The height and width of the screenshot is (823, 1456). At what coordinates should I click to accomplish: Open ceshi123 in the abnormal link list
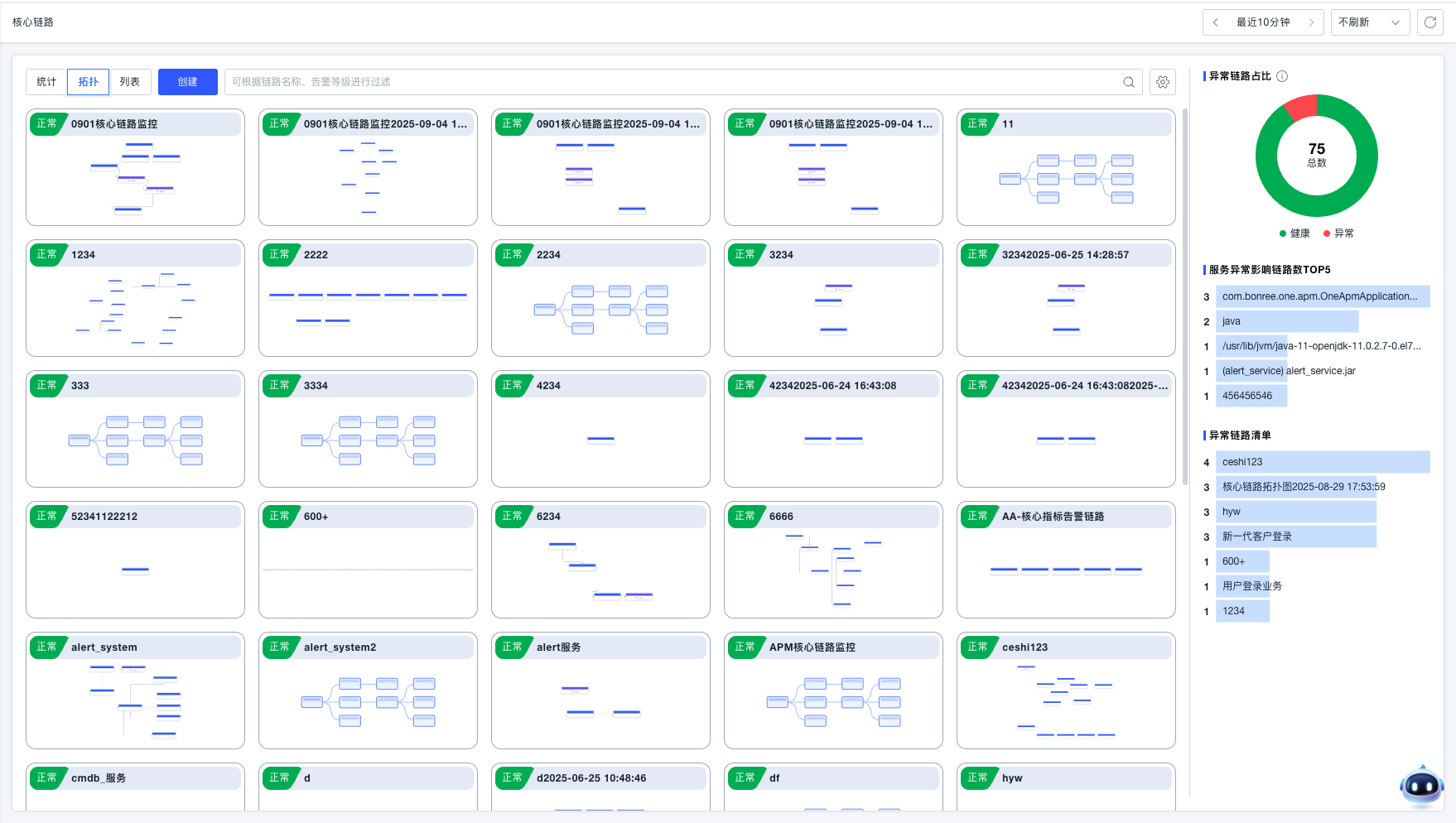click(x=1242, y=462)
